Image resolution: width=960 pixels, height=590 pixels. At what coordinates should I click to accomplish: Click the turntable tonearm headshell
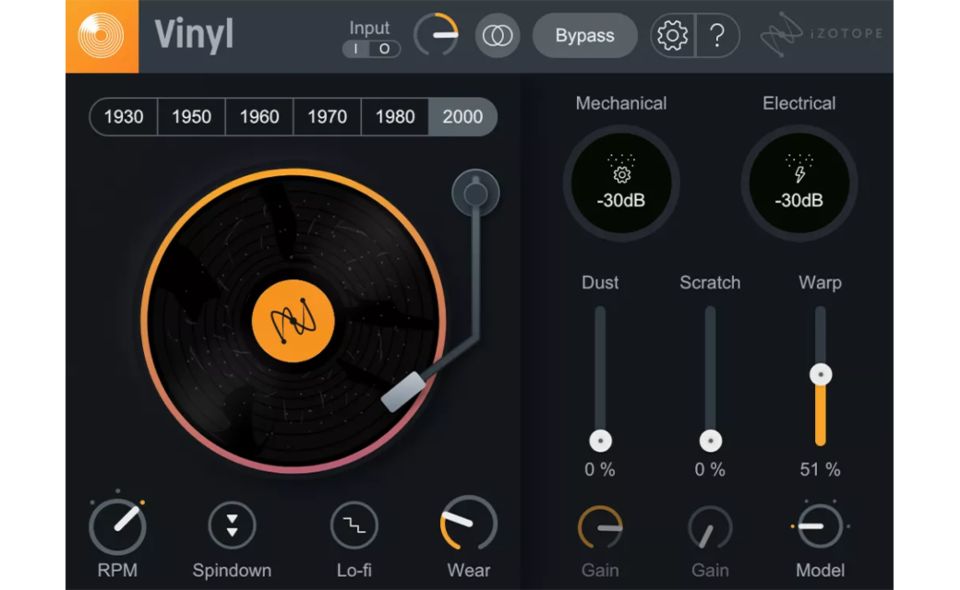[x=403, y=393]
